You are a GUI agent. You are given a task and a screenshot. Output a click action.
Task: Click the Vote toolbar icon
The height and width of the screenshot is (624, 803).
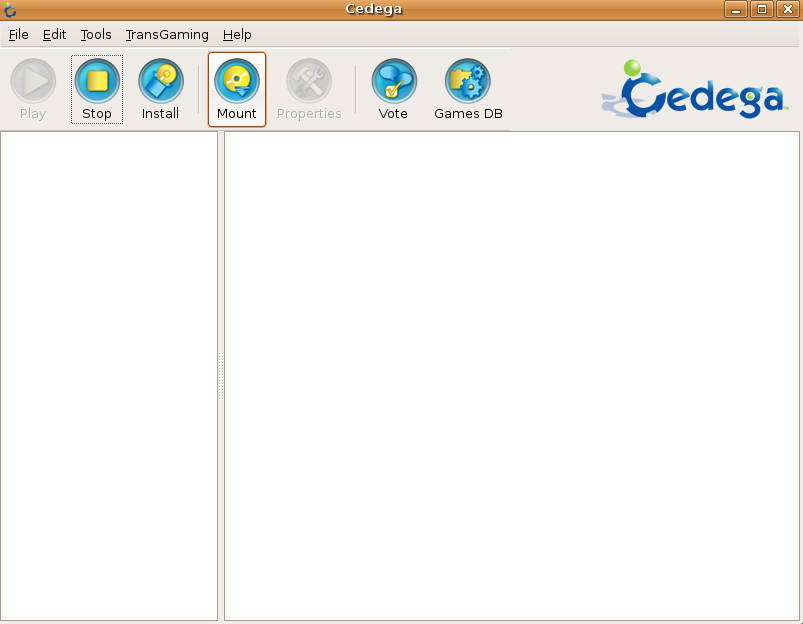(x=393, y=82)
